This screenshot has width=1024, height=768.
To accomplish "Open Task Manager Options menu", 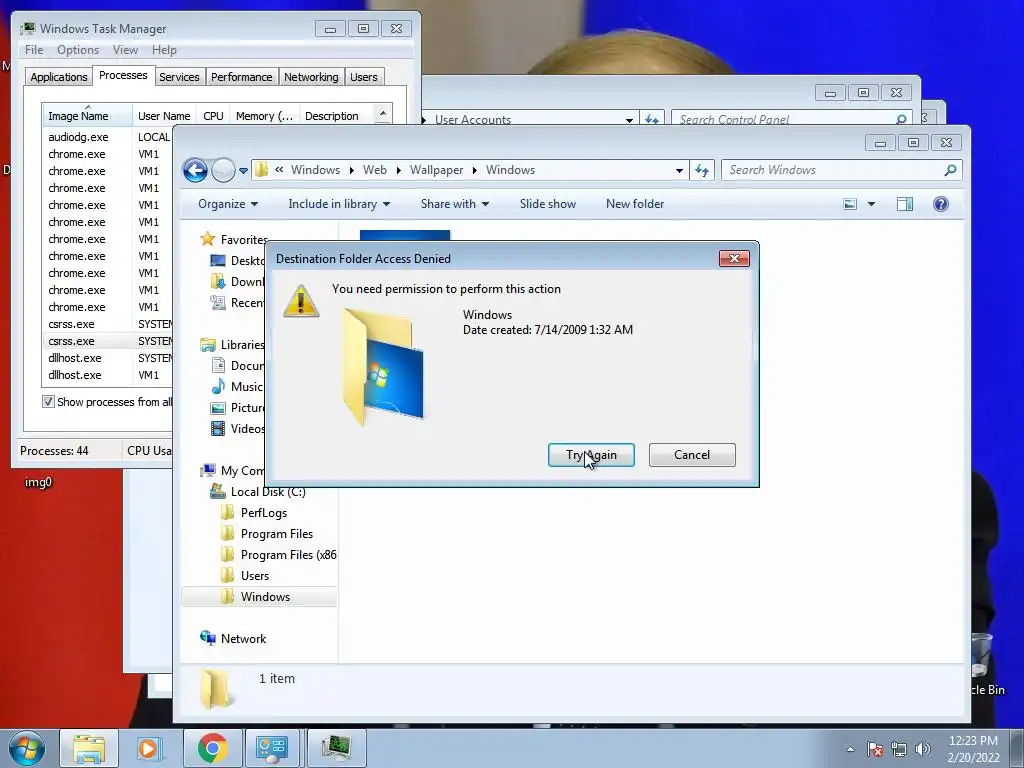I will click(x=78, y=50).
